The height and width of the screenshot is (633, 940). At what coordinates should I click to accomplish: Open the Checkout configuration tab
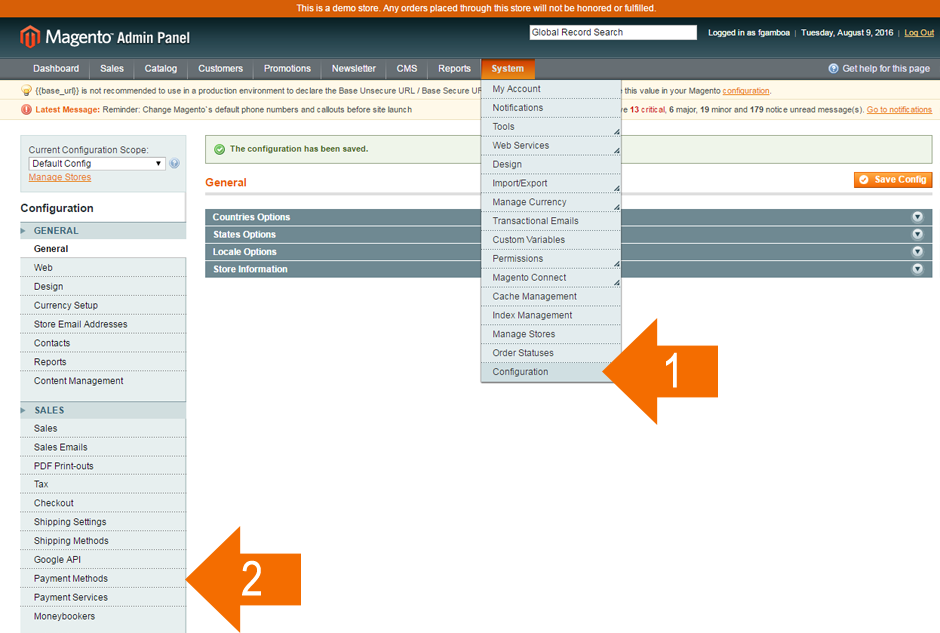coord(103,504)
